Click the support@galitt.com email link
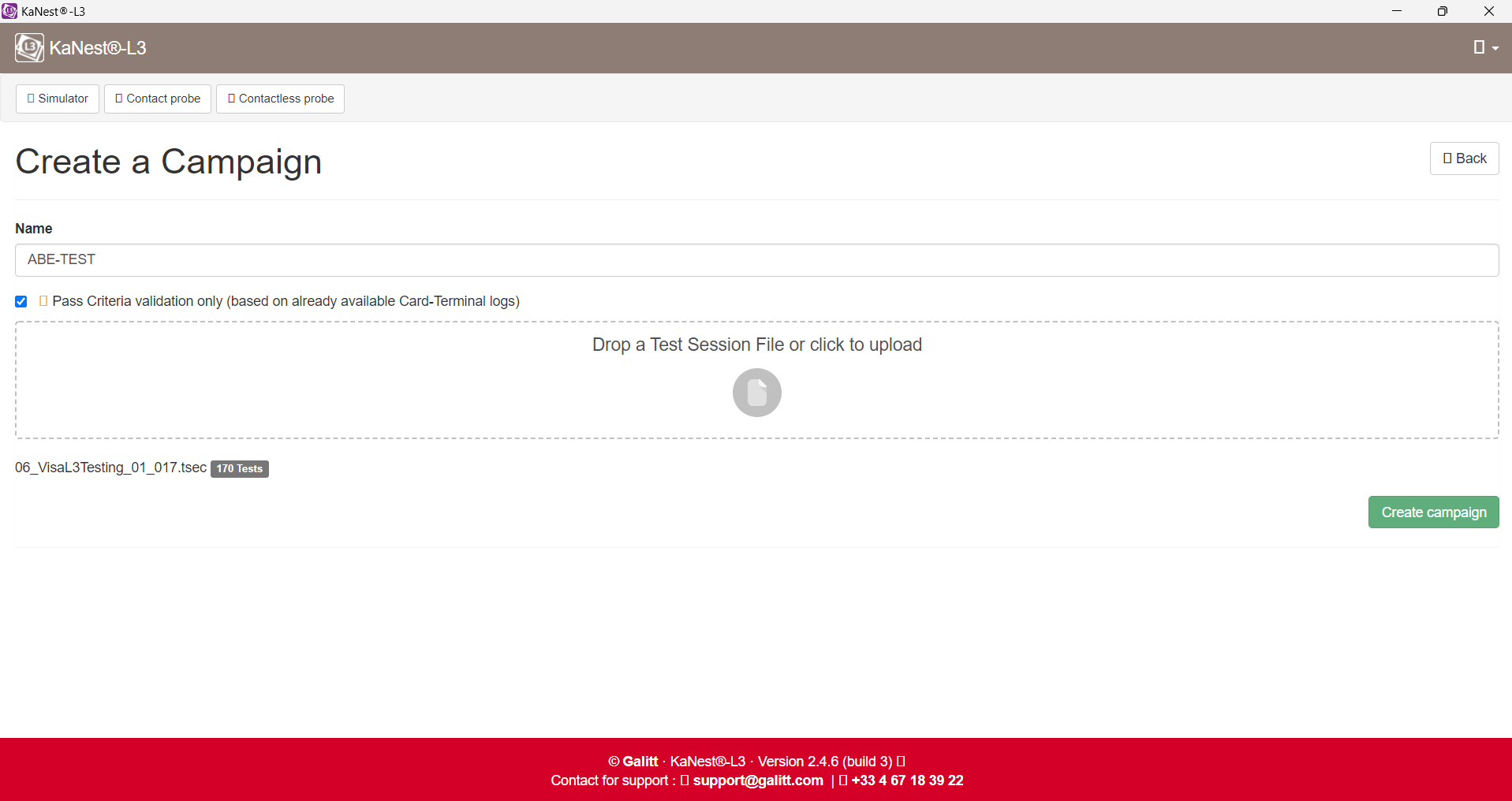 [x=757, y=781]
